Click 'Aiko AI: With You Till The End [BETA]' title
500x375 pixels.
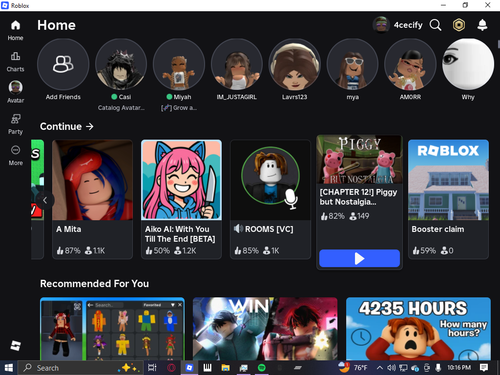coord(180,234)
